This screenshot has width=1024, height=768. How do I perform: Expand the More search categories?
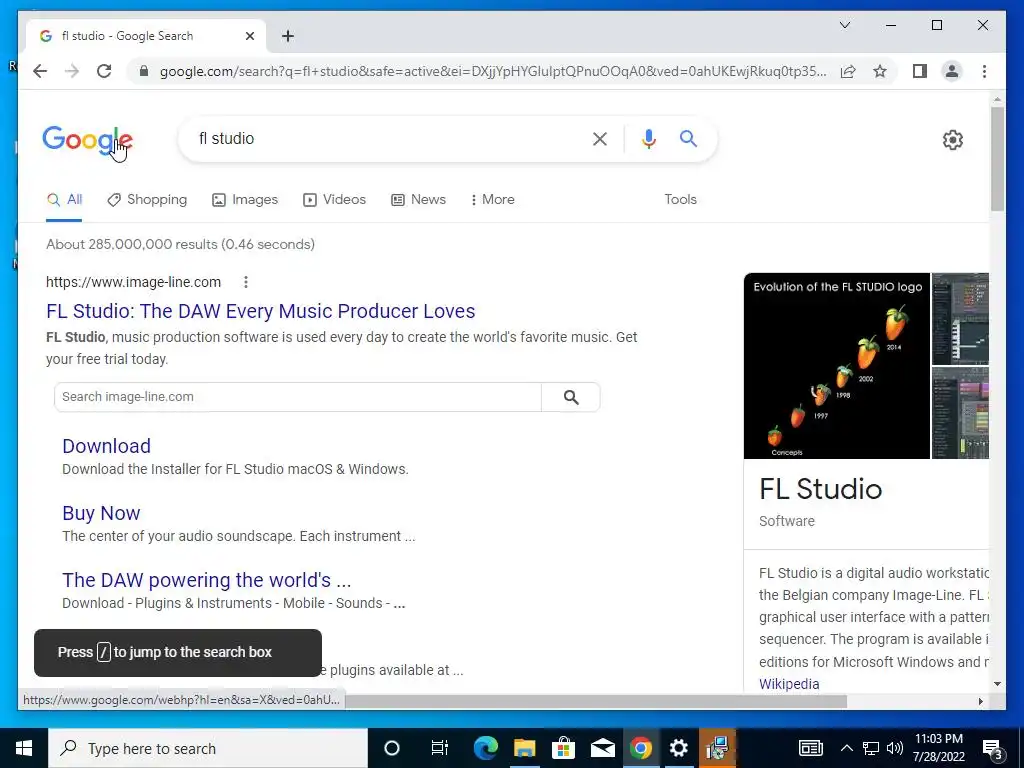coord(492,199)
